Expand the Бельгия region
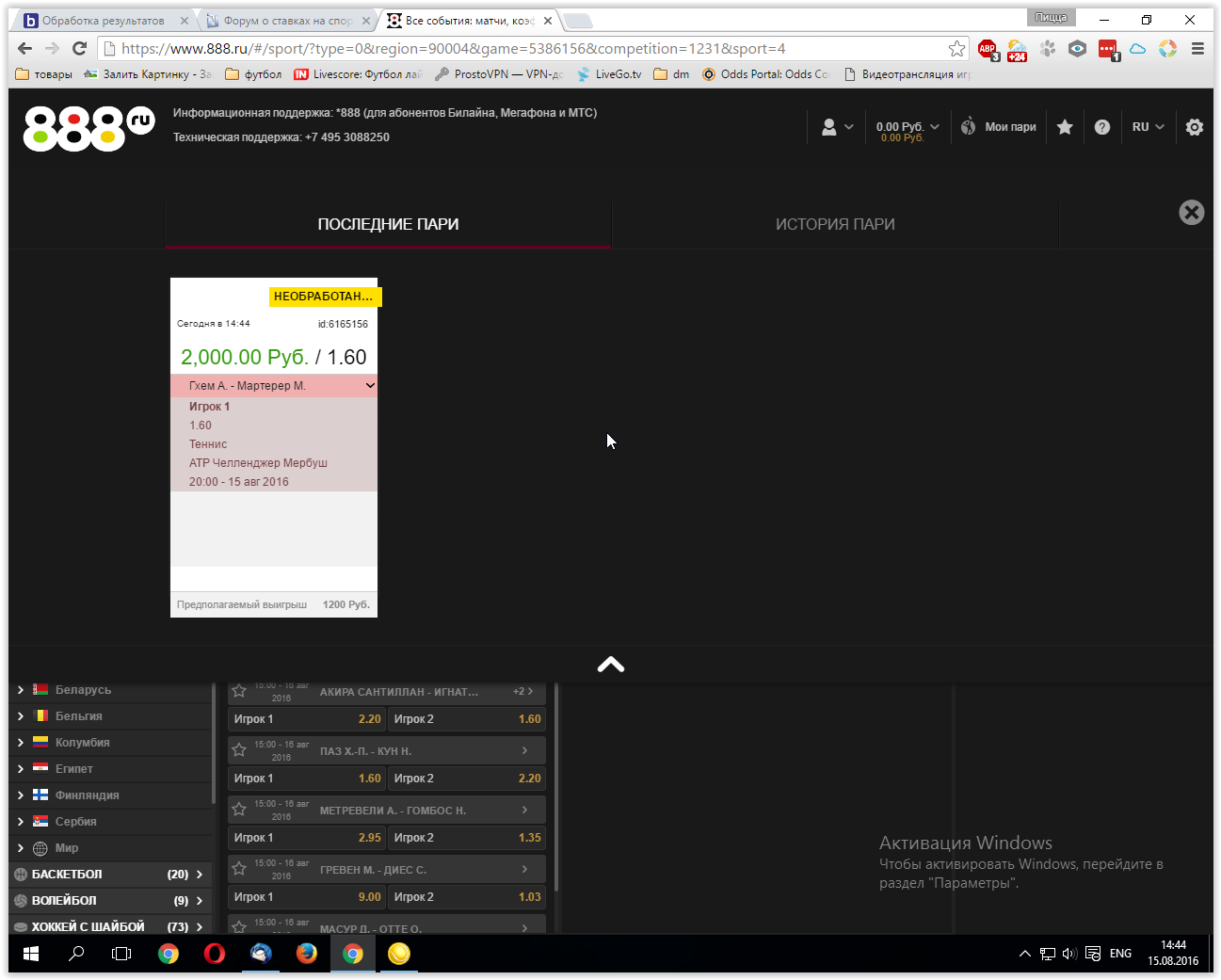1221x980 pixels. [21, 716]
